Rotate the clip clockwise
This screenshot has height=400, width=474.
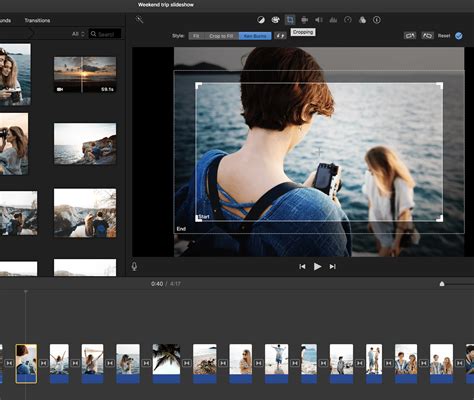pyautogui.click(x=427, y=35)
